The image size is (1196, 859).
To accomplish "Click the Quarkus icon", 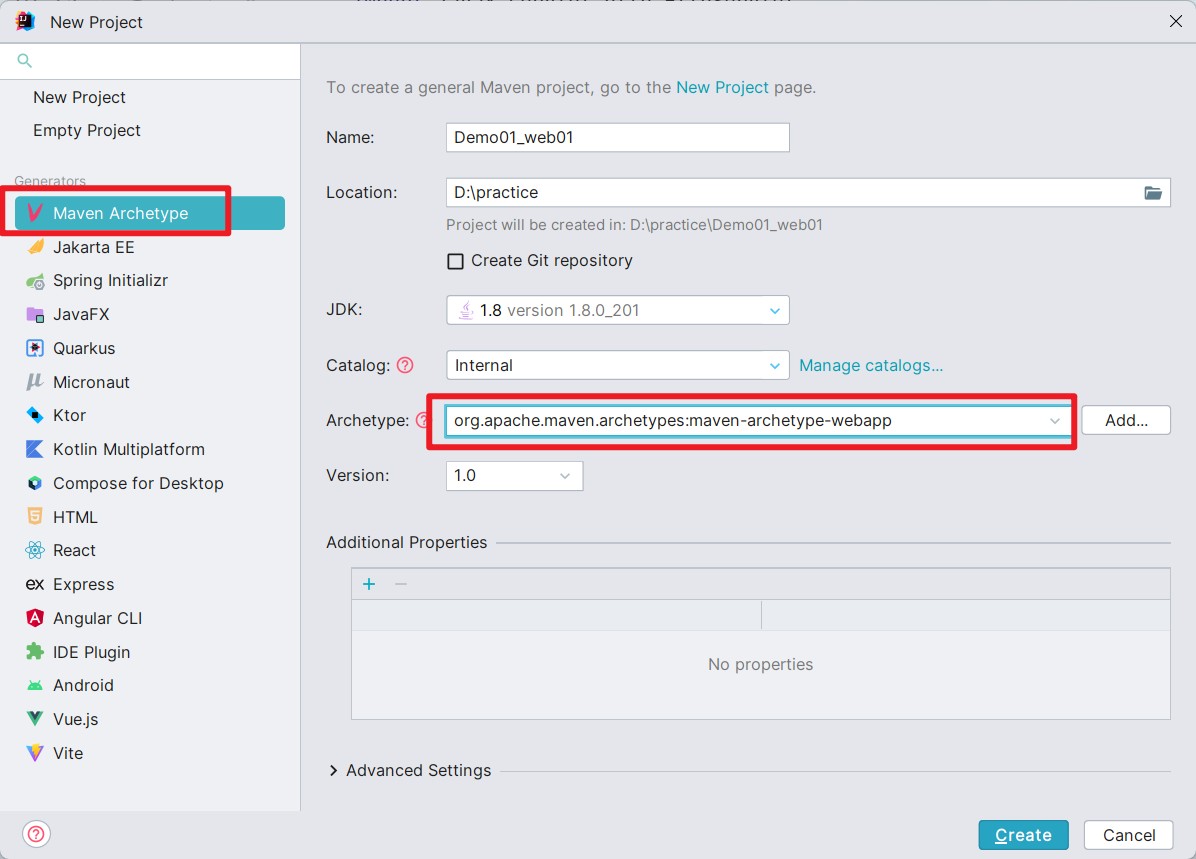I will [35, 348].
